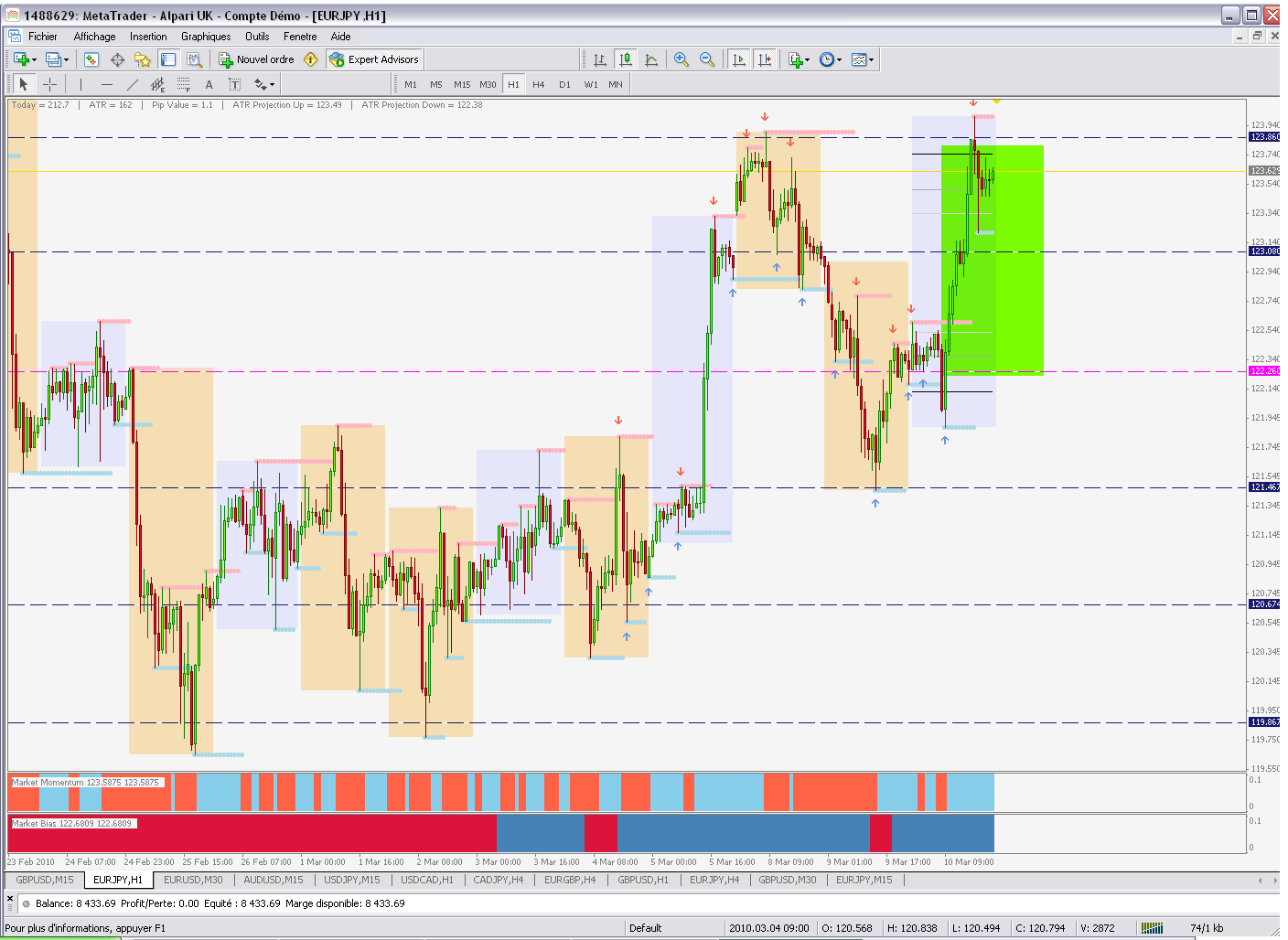This screenshot has height=940, width=1288.
Task: Open the Aide menu
Action: coord(341,37)
